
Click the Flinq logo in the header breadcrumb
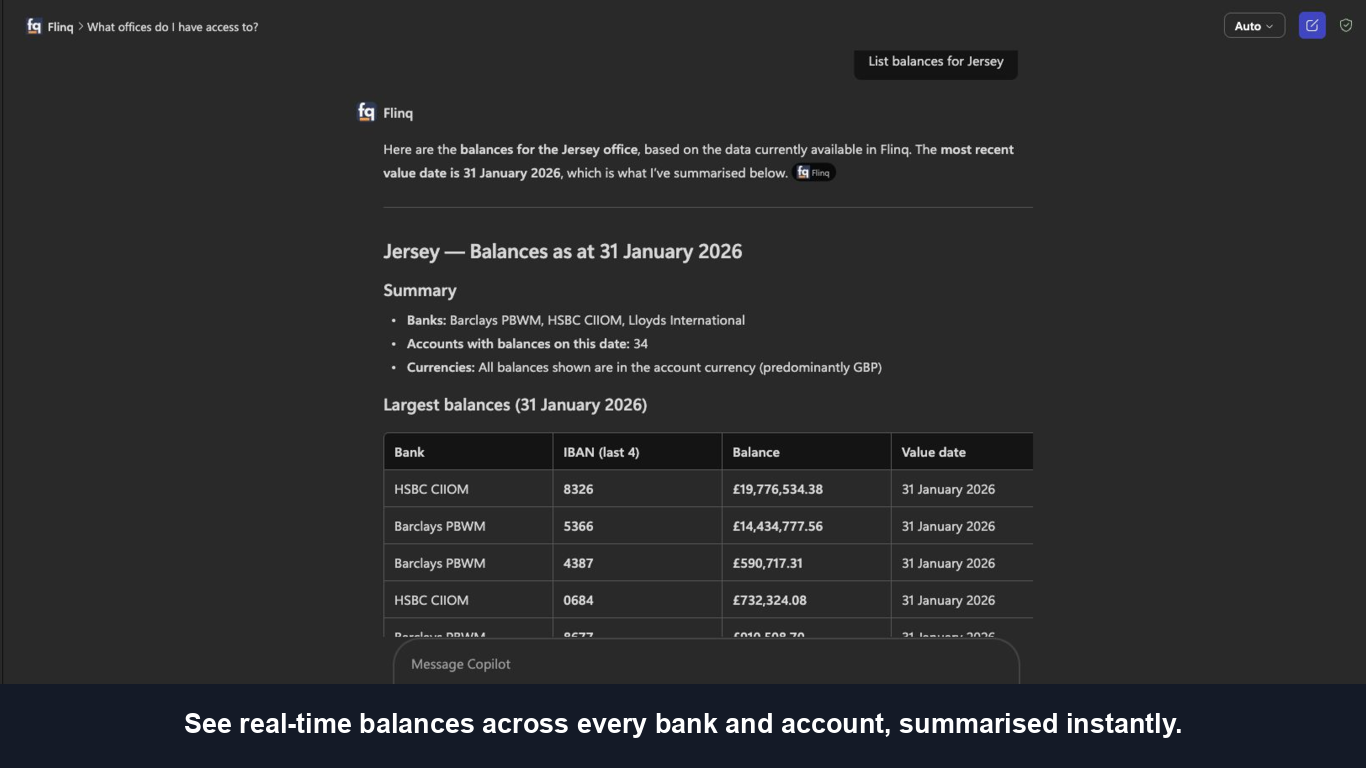[x=34, y=27]
